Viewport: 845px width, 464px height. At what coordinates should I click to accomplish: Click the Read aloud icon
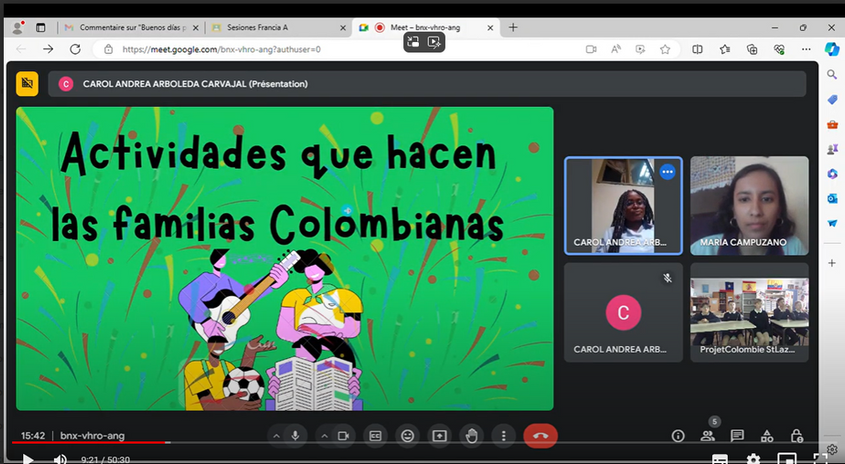(x=615, y=49)
